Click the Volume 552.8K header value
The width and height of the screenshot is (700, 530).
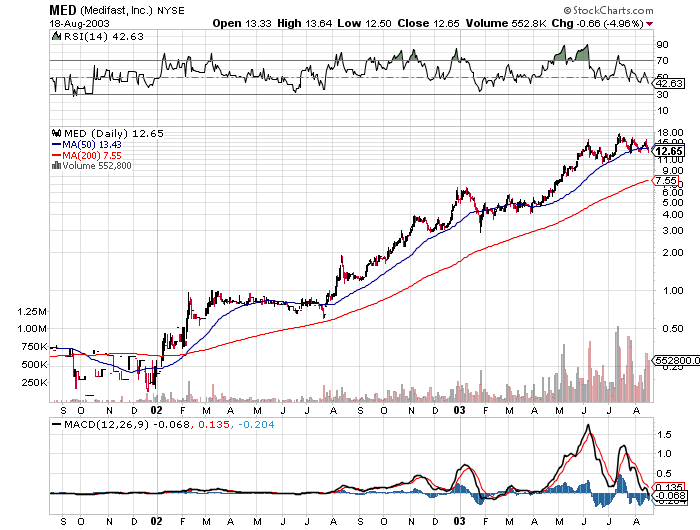[x=506, y=23]
